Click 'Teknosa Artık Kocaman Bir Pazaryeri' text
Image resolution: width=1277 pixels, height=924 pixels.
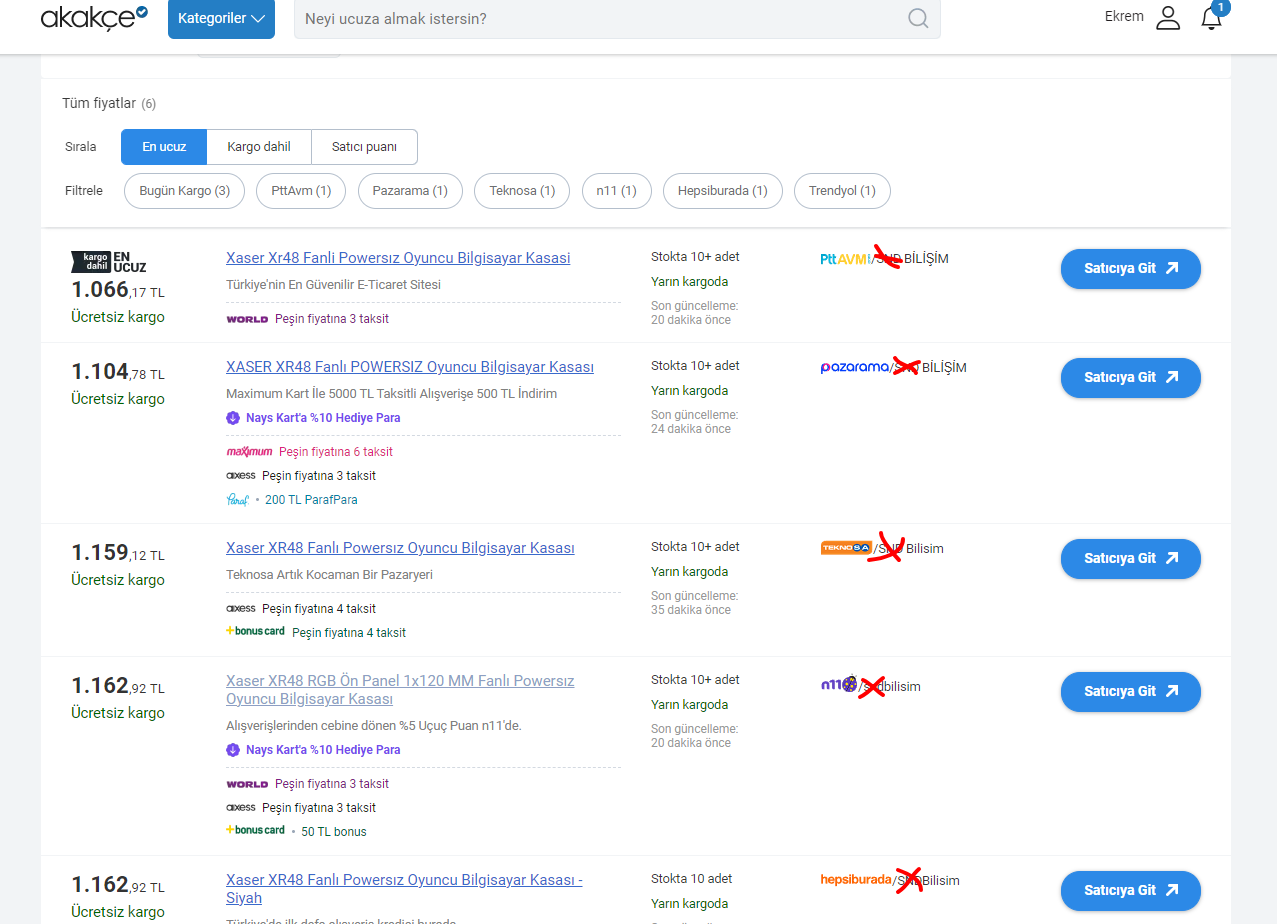click(x=329, y=575)
